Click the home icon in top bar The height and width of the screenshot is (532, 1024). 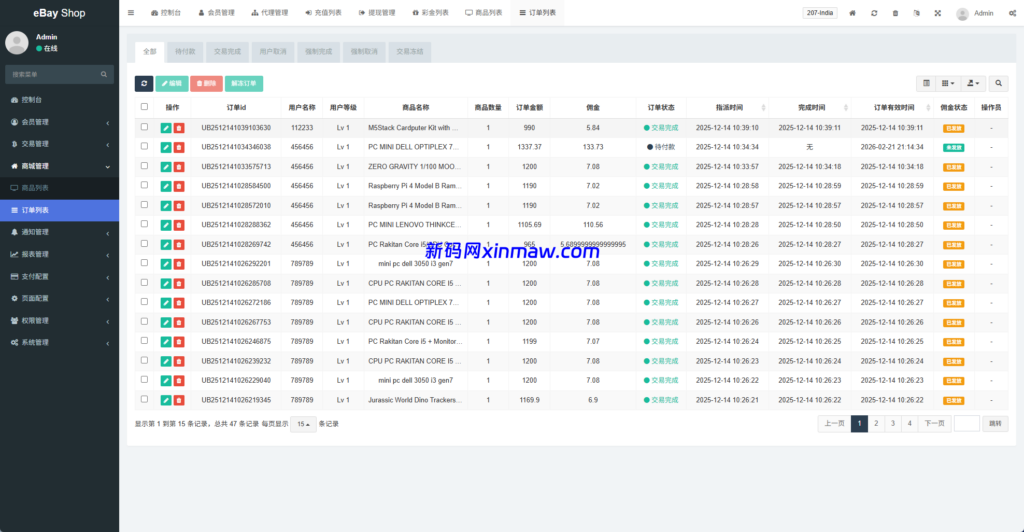tap(852, 13)
